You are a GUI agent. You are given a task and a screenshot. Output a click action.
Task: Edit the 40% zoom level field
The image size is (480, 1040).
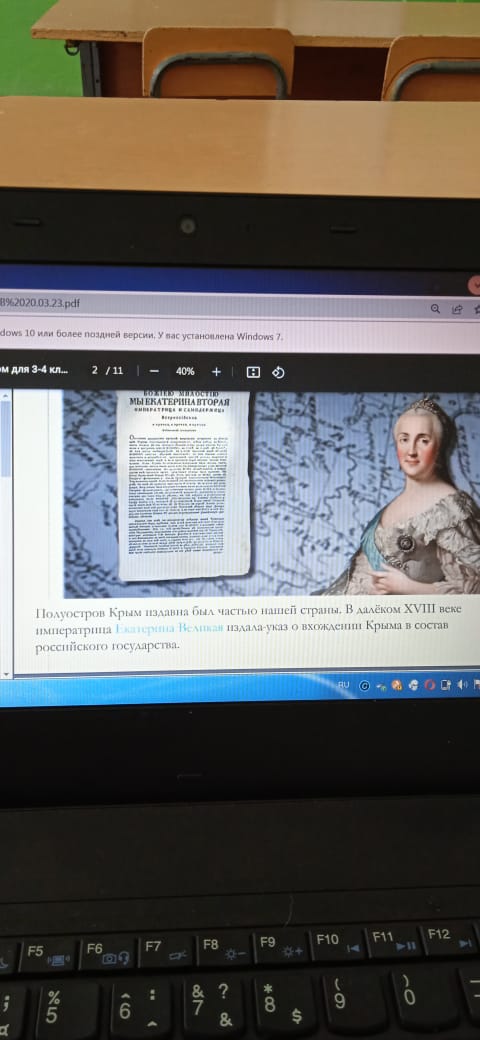[x=185, y=371]
